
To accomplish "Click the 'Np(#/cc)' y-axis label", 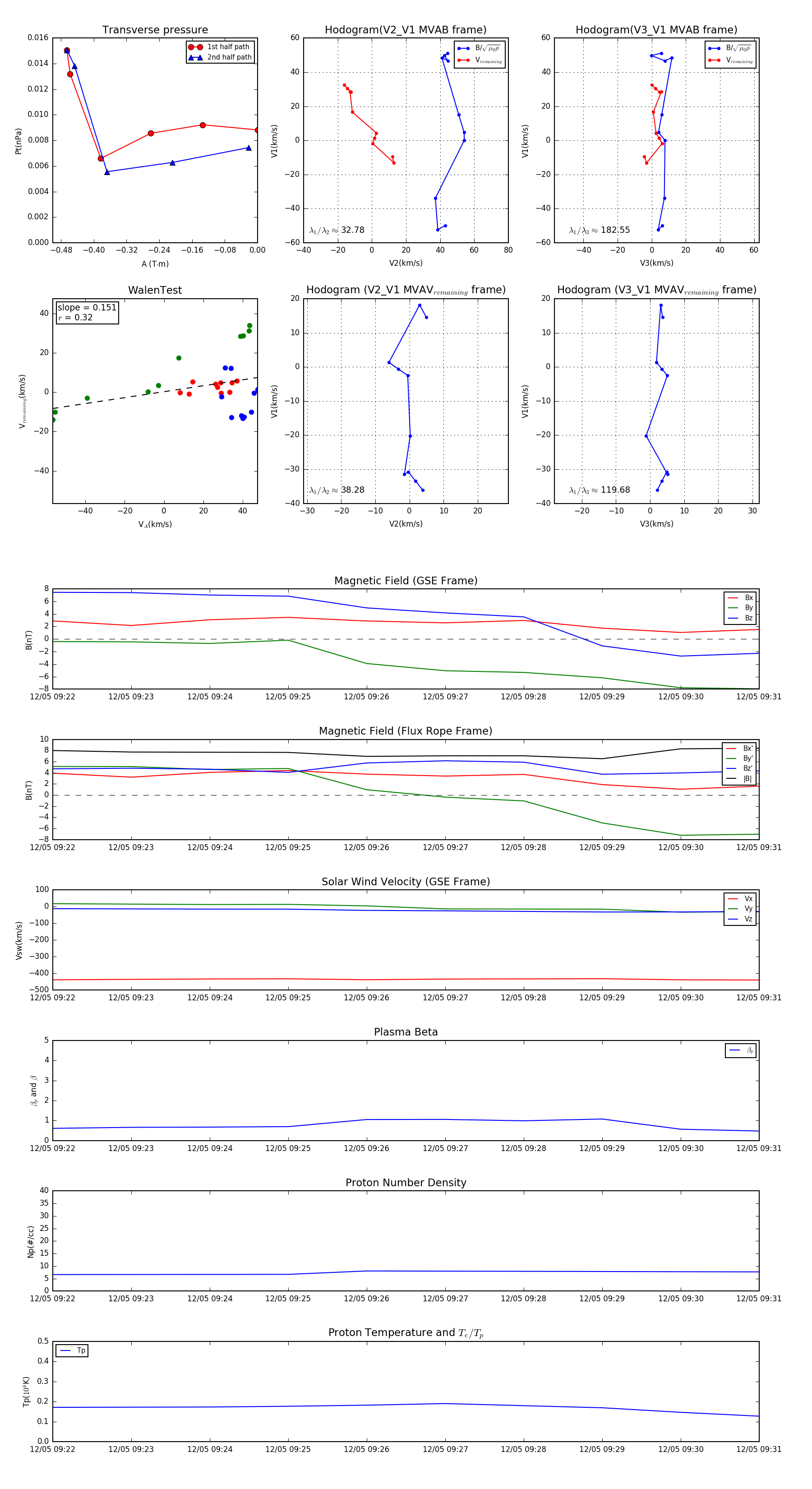I will (31, 1241).
